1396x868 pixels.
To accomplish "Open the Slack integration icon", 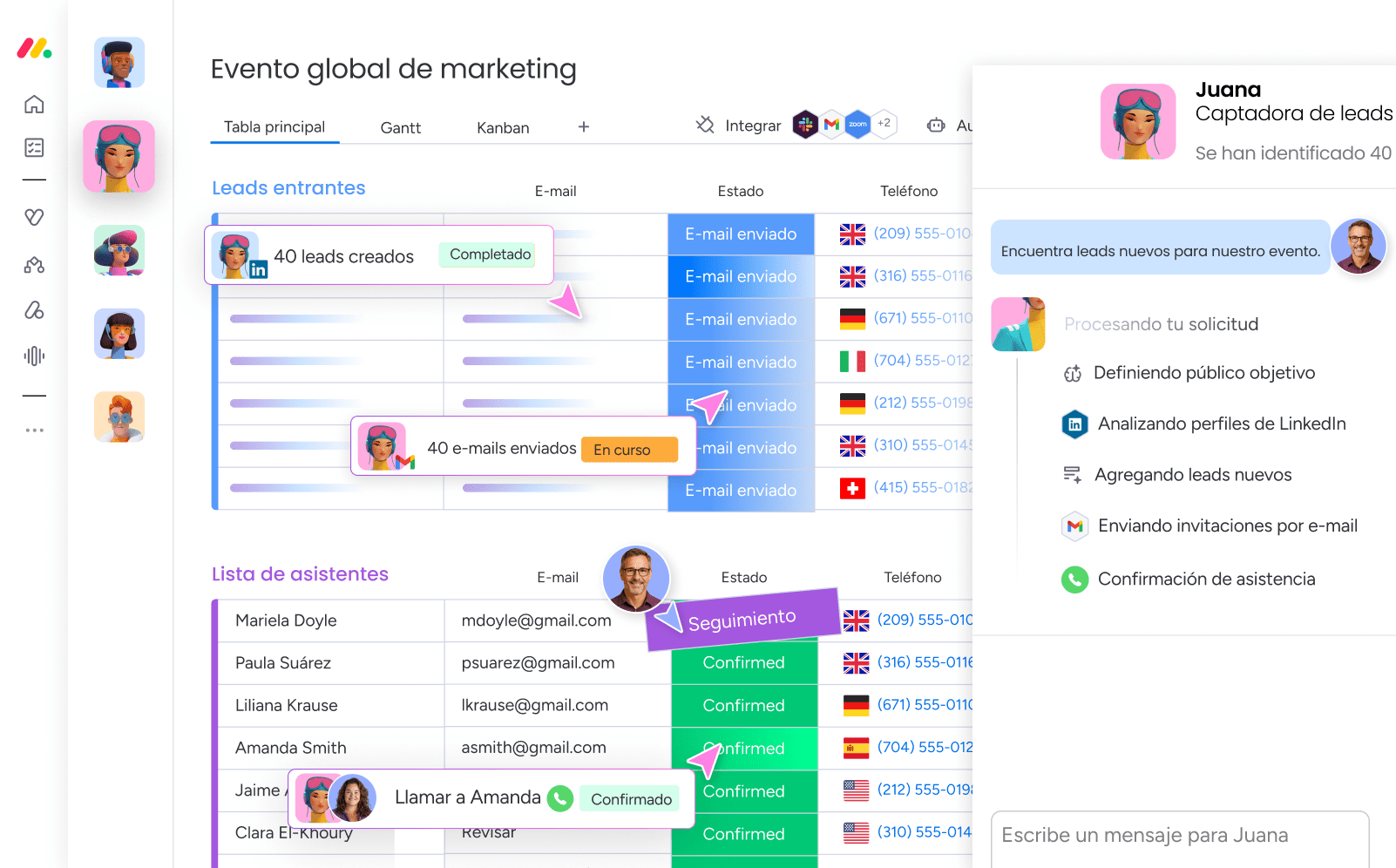I will 805,125.
